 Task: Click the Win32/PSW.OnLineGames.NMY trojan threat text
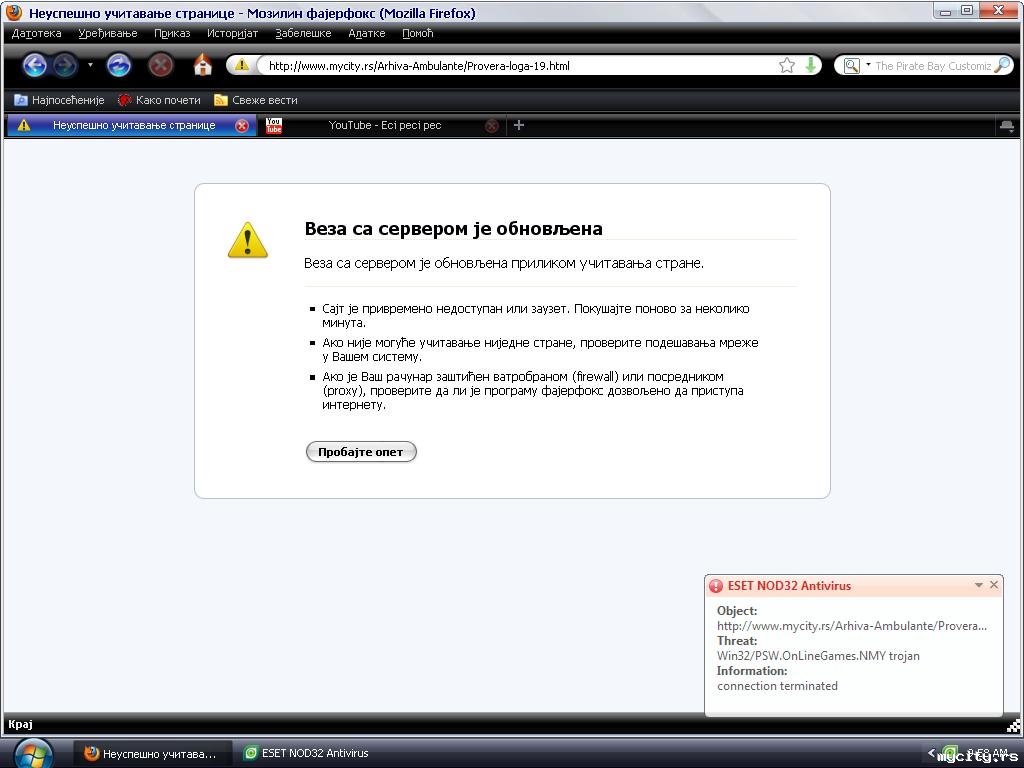[818, 656]
